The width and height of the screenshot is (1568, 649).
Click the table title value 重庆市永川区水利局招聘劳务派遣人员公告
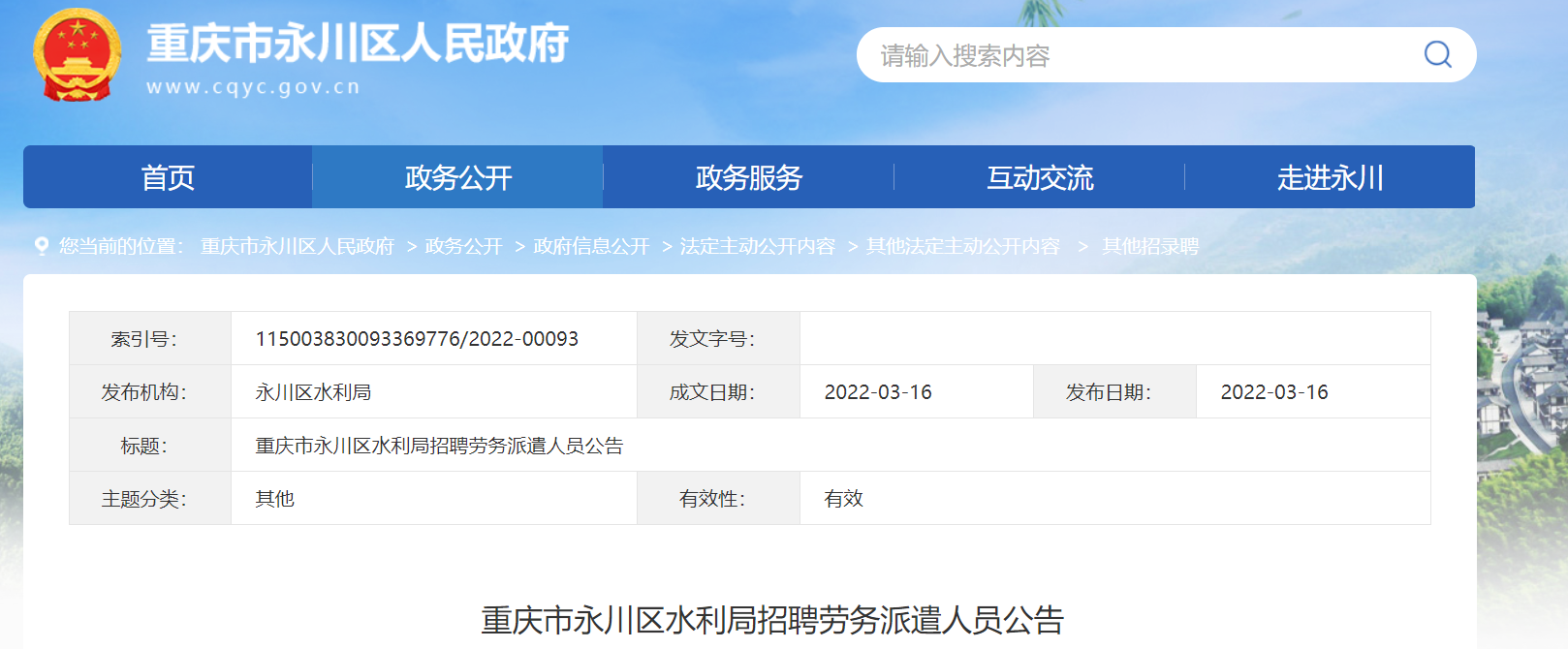pos(439,445)
